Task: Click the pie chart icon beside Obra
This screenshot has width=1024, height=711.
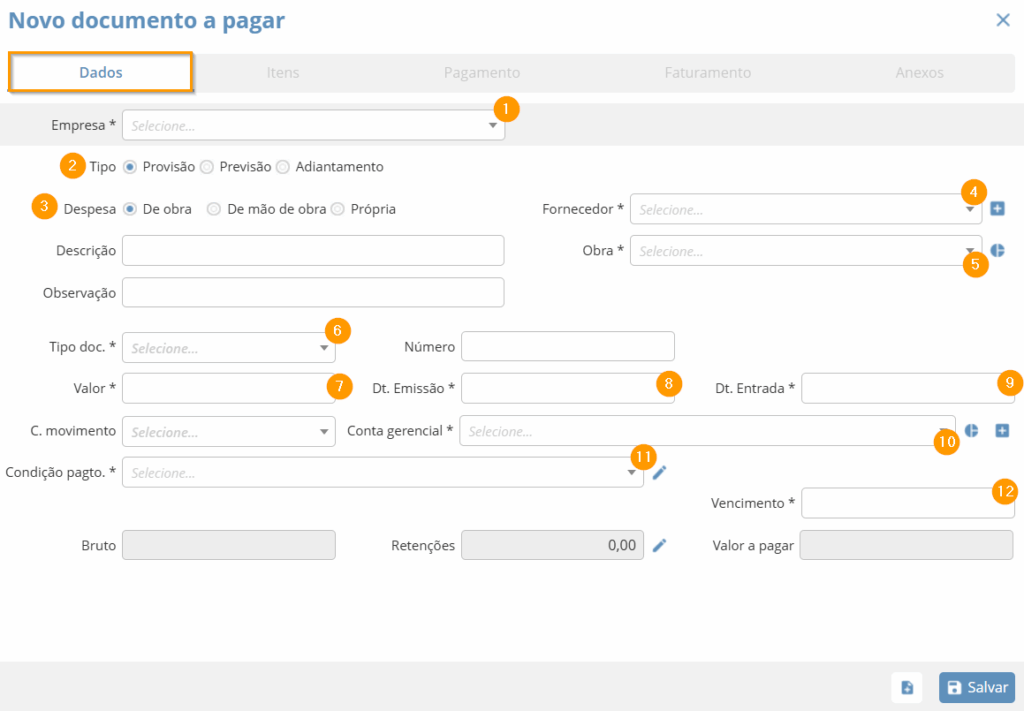Action: click(x=997, y=251)
